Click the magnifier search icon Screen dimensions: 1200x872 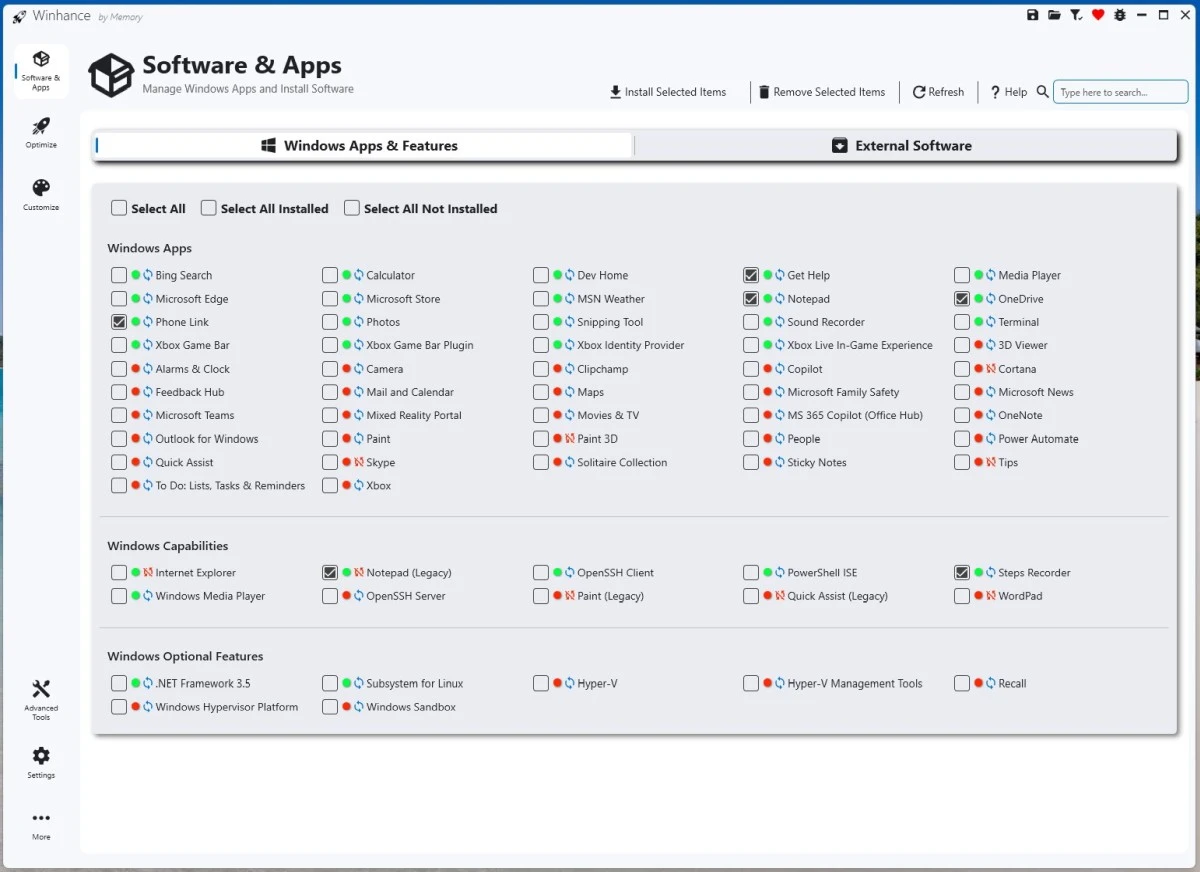[x=1042, y=92]
